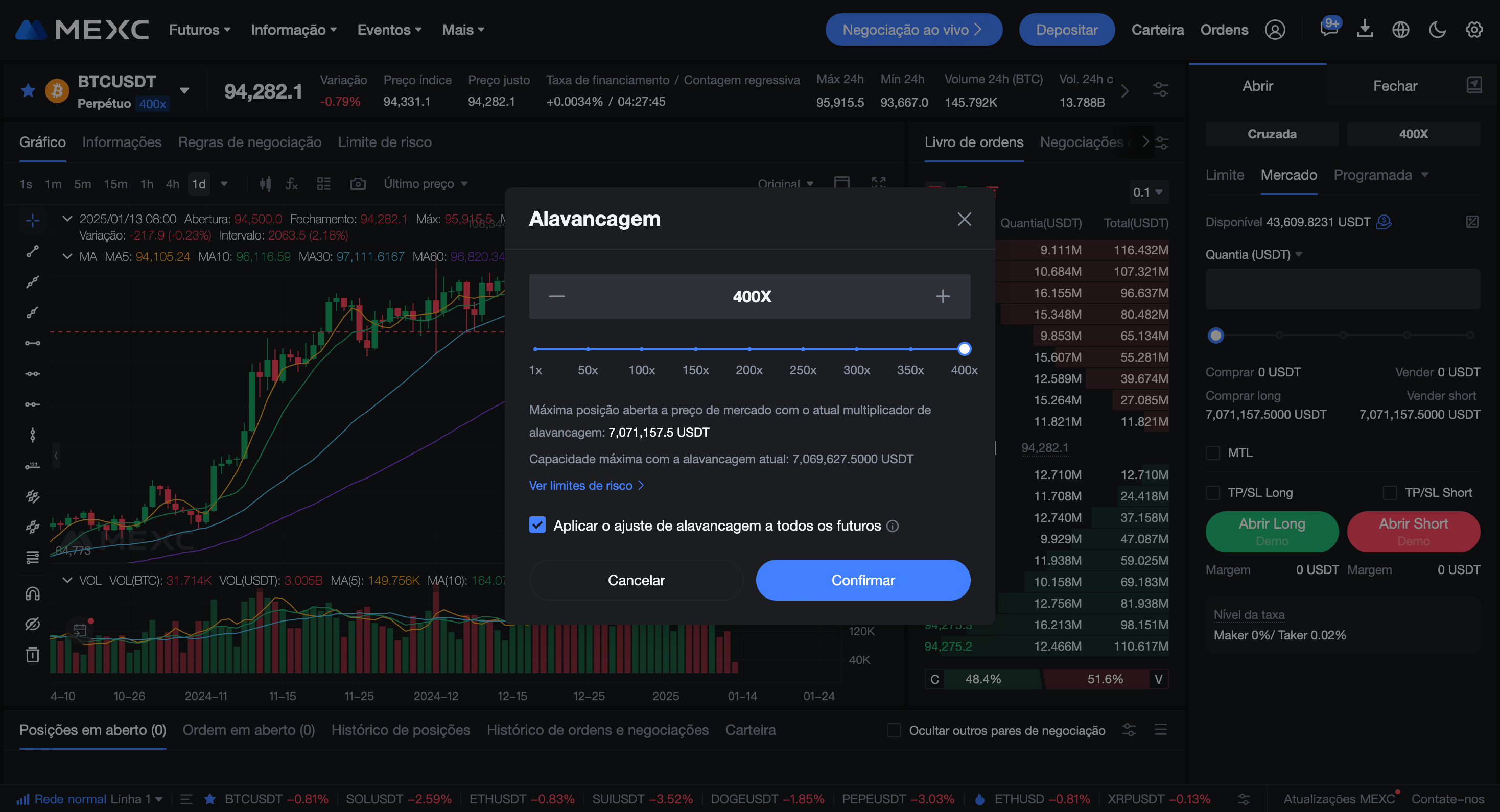Click the Confirmar button
This screenshot has height=812, width=1500.
[862, 580]
